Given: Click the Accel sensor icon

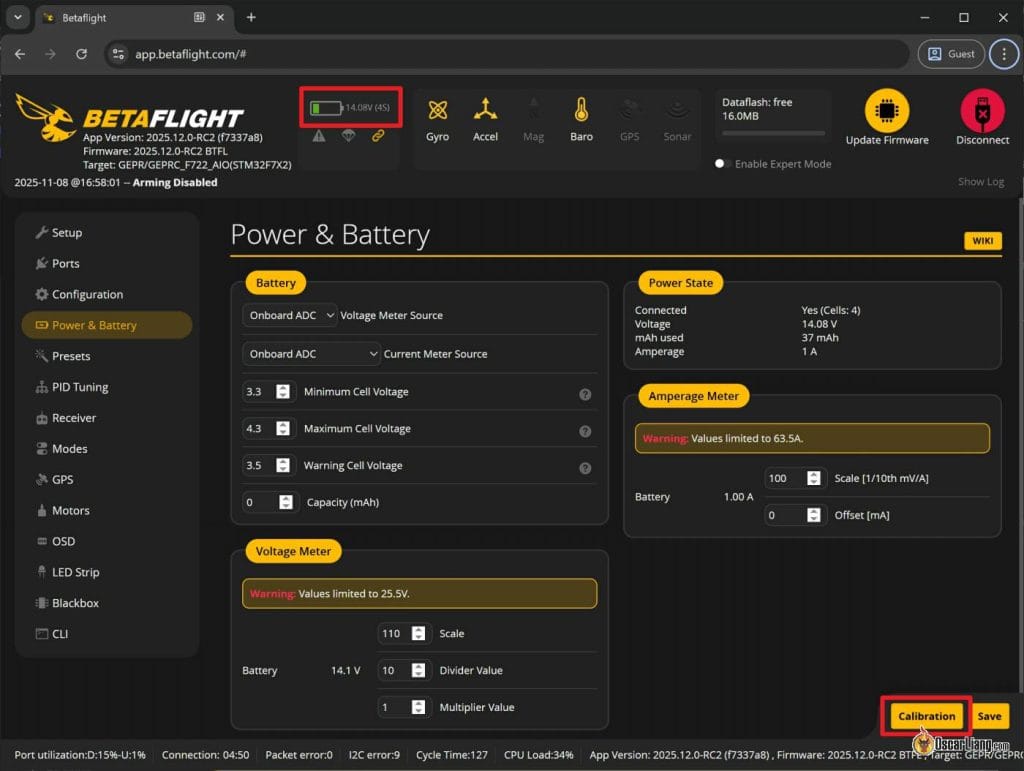Looking at the screenshot, I should (x=485, y=110).
